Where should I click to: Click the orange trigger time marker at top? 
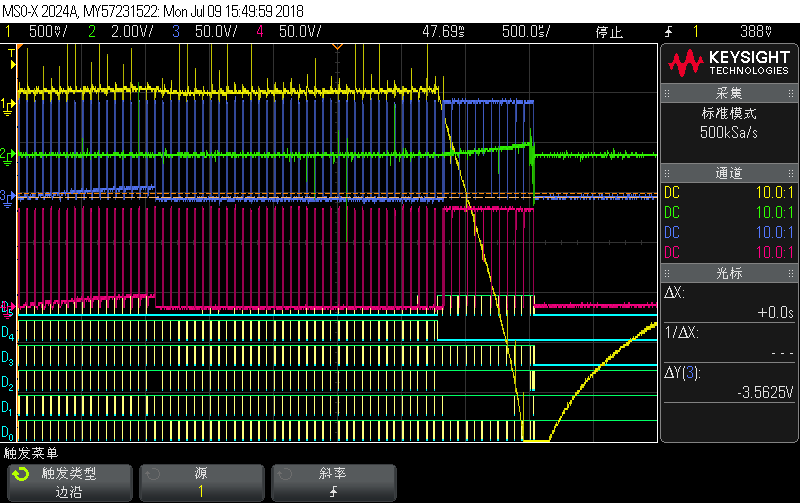(x=337, y=47)
